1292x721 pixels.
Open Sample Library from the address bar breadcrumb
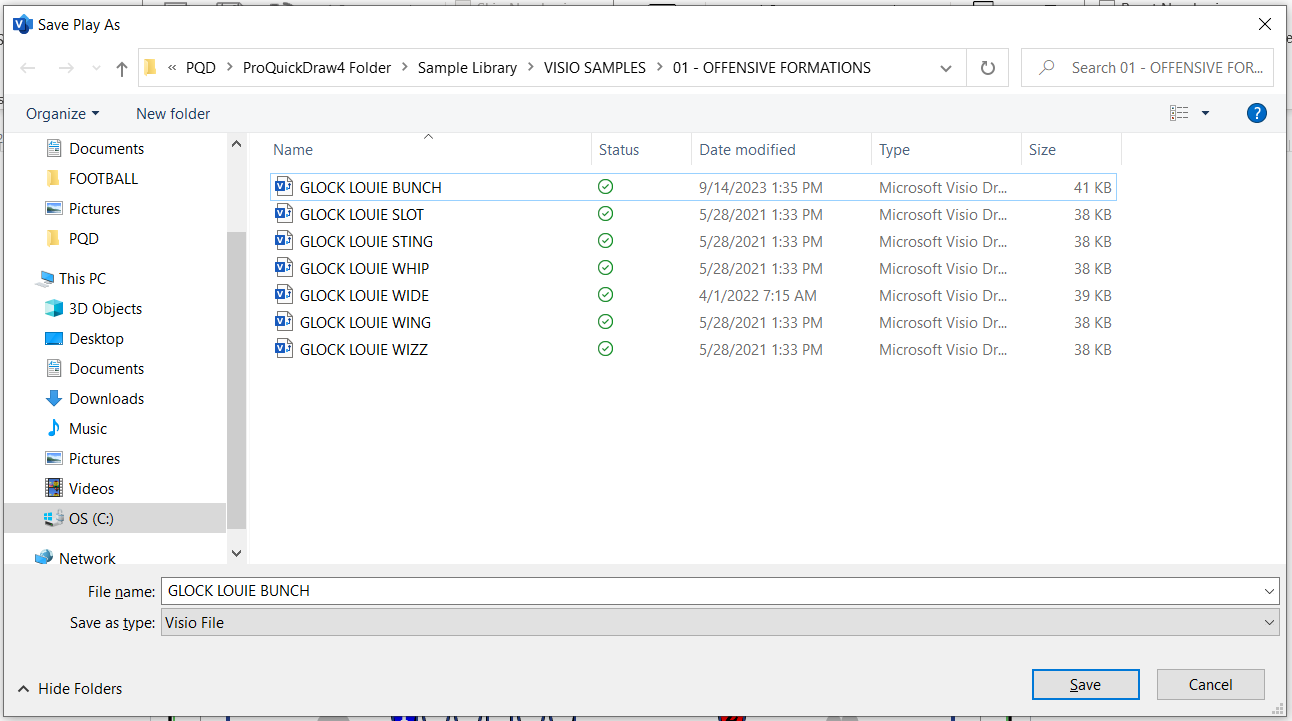[x=467, y=67]
